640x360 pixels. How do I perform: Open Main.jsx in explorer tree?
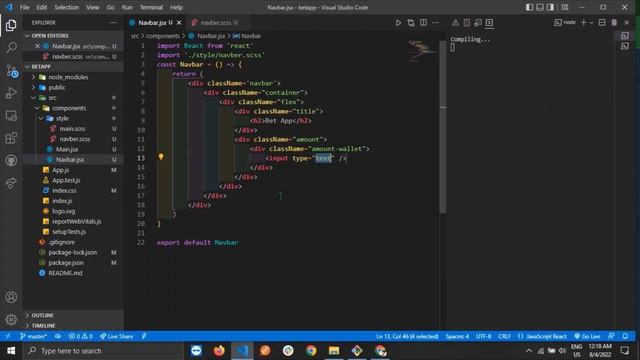tap(67, 149)
